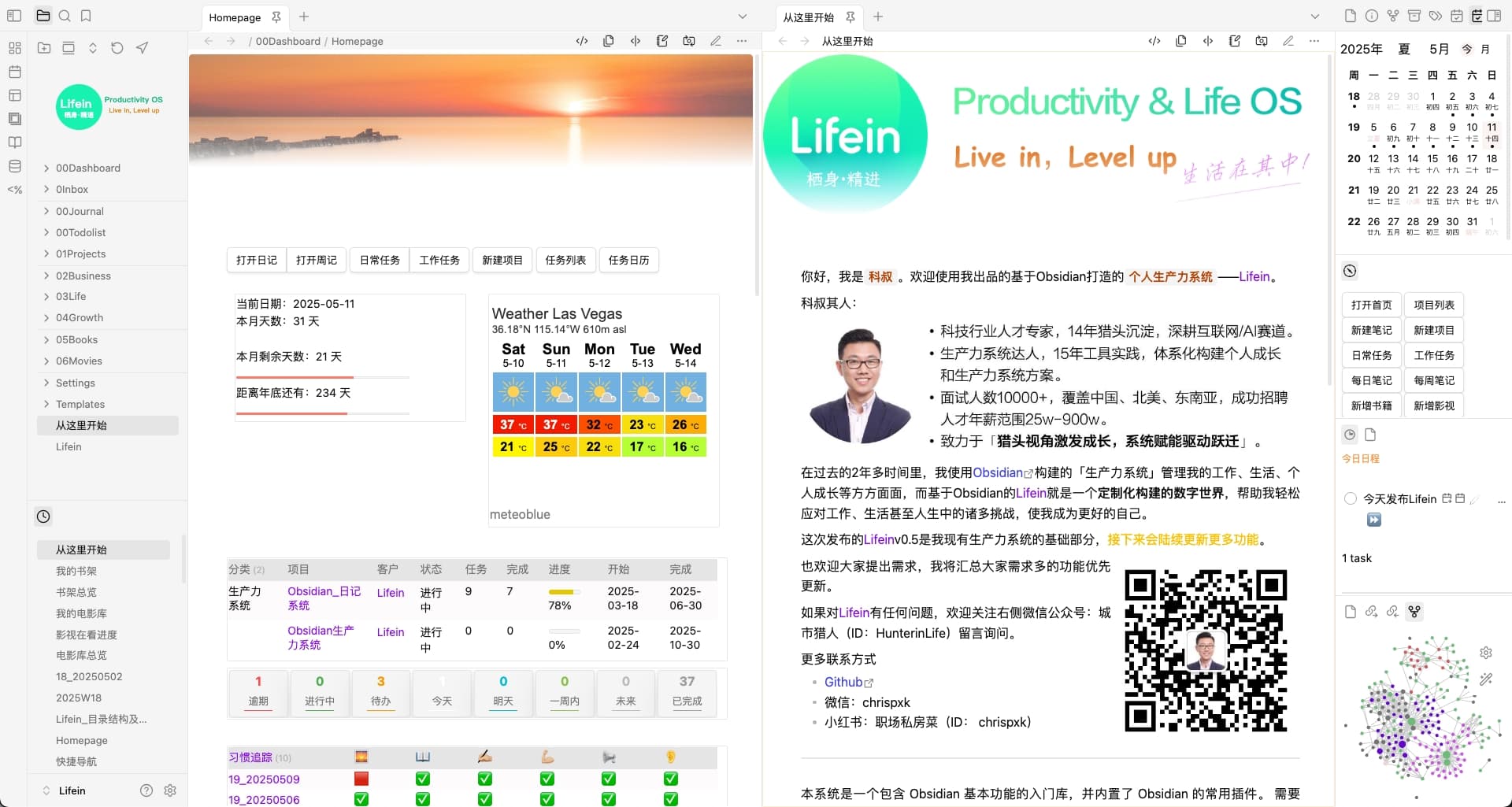Open the Github link

(848, 682)
